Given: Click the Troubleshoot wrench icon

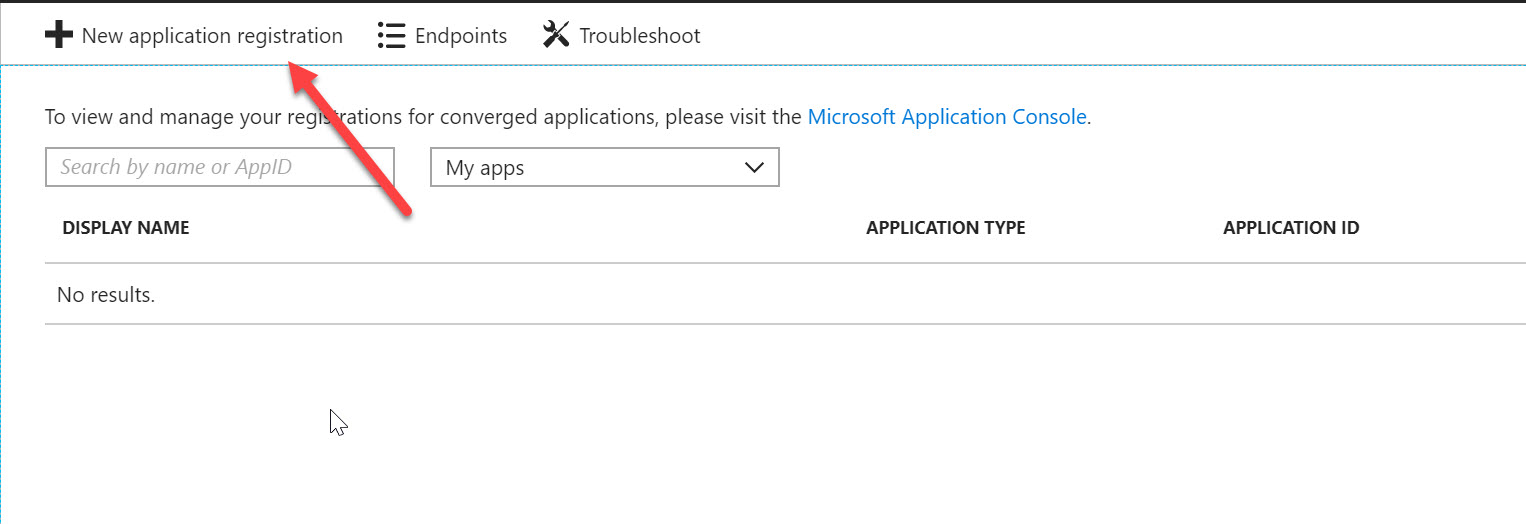Looking at the screenshot, I should point(555,36).
